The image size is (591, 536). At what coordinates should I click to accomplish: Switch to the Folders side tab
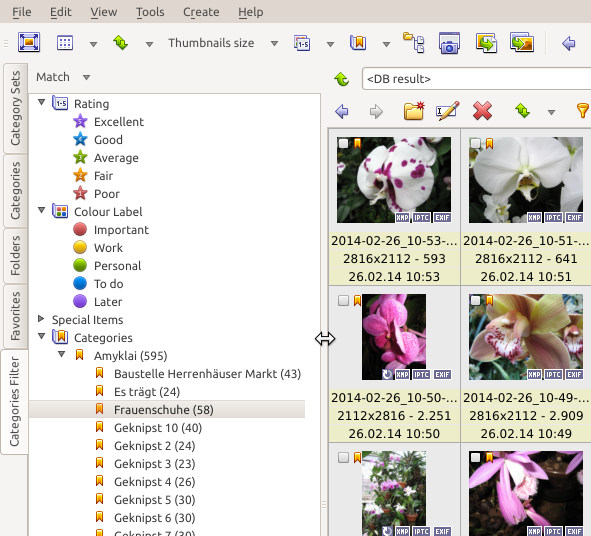(x=15, y=256)
